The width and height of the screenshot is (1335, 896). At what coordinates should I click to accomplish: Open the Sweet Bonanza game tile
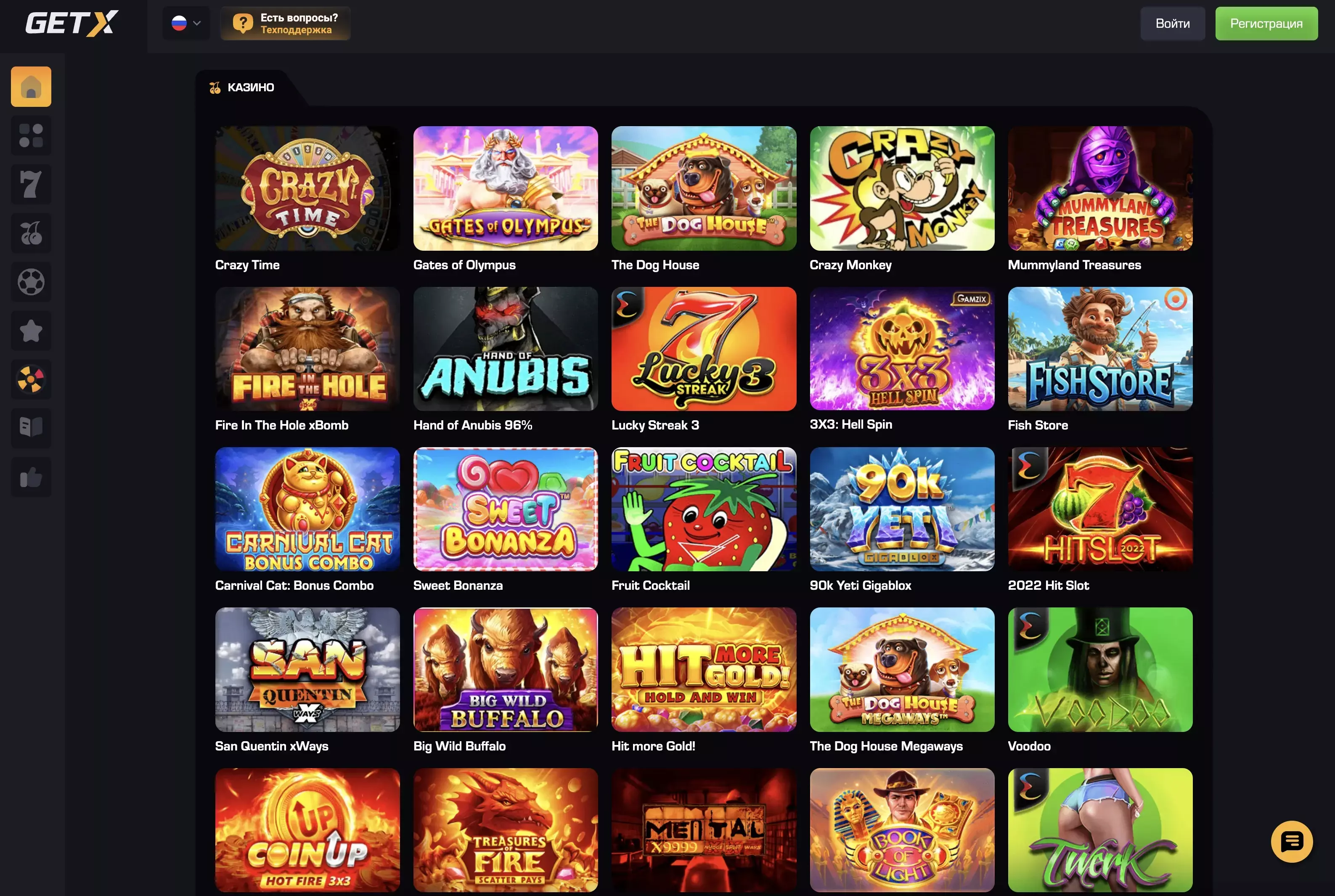click(x=506, y=509)
